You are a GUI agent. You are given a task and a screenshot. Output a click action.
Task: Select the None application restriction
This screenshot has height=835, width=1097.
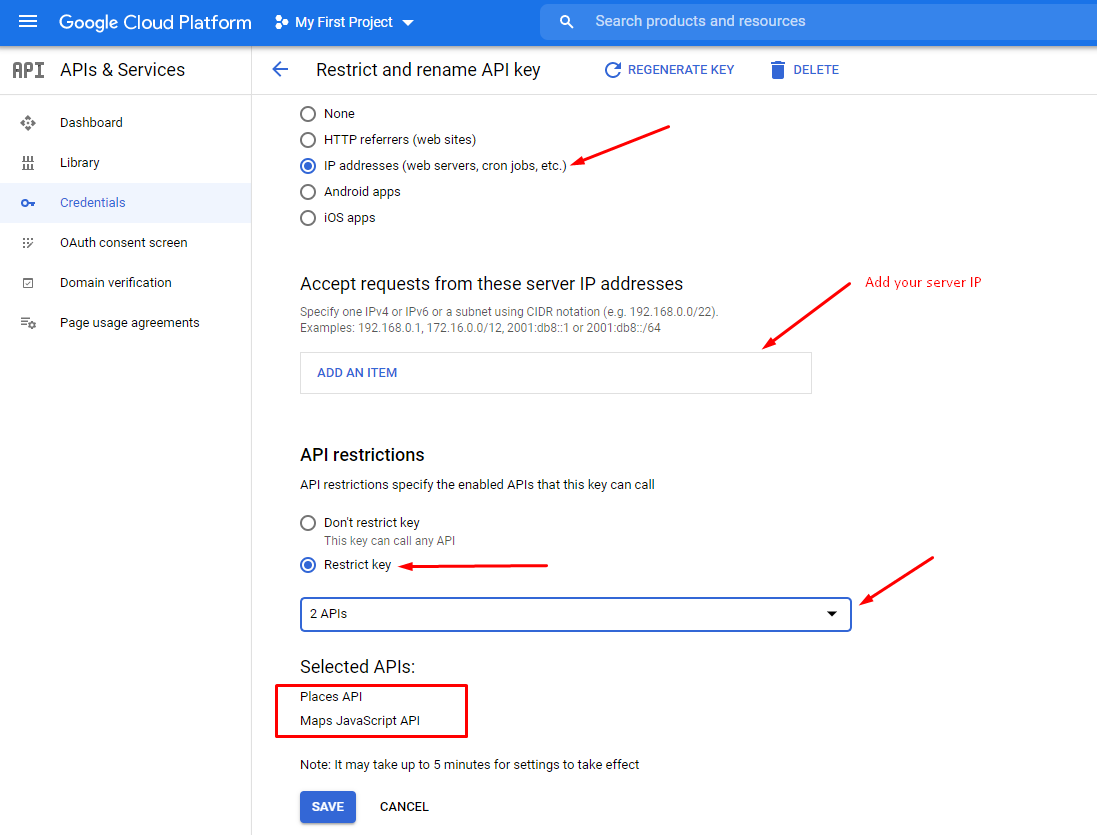tap(308, 114)
